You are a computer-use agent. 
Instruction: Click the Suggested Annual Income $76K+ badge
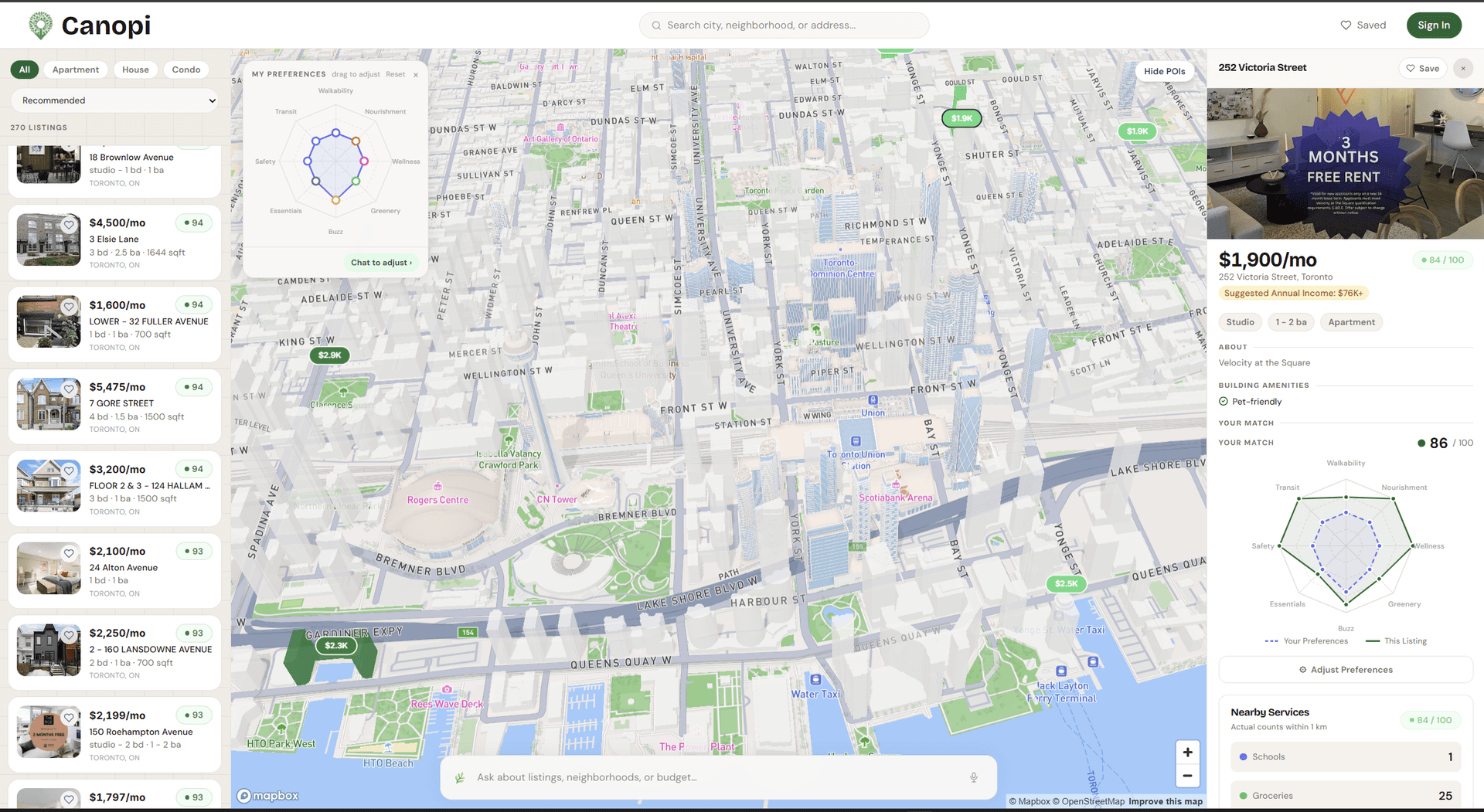tap(1294, 294)
